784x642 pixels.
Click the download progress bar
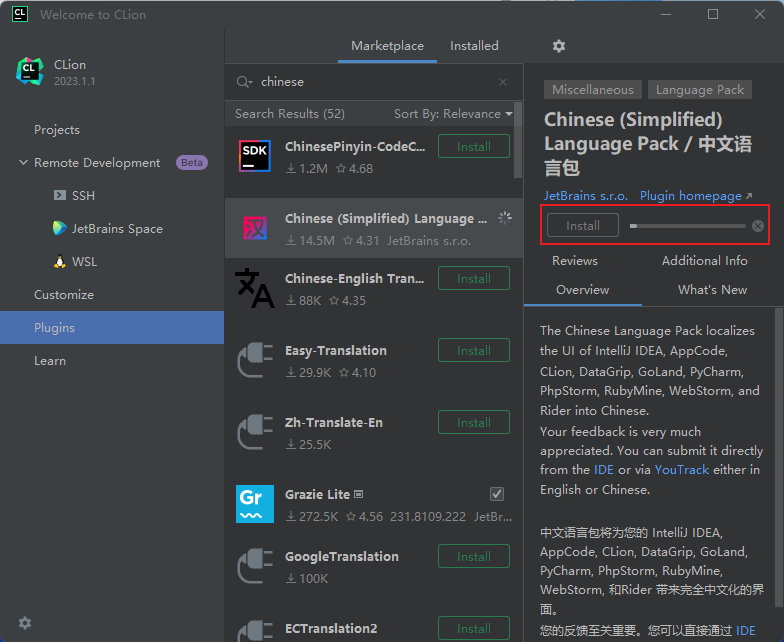(x=688, y=226)
